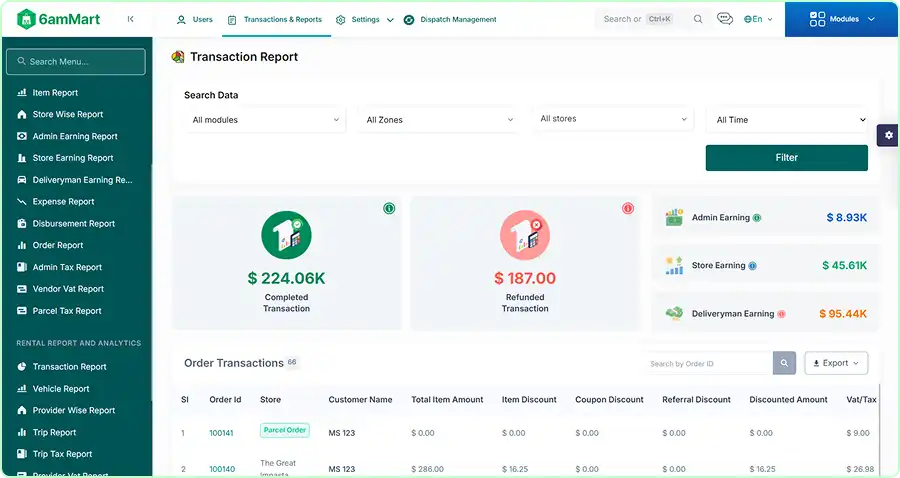Screen dimensions: 900x478
Task: Click the Completed Transaction green receipt icon
Action: pyautogui.click(x=286, y=235)
